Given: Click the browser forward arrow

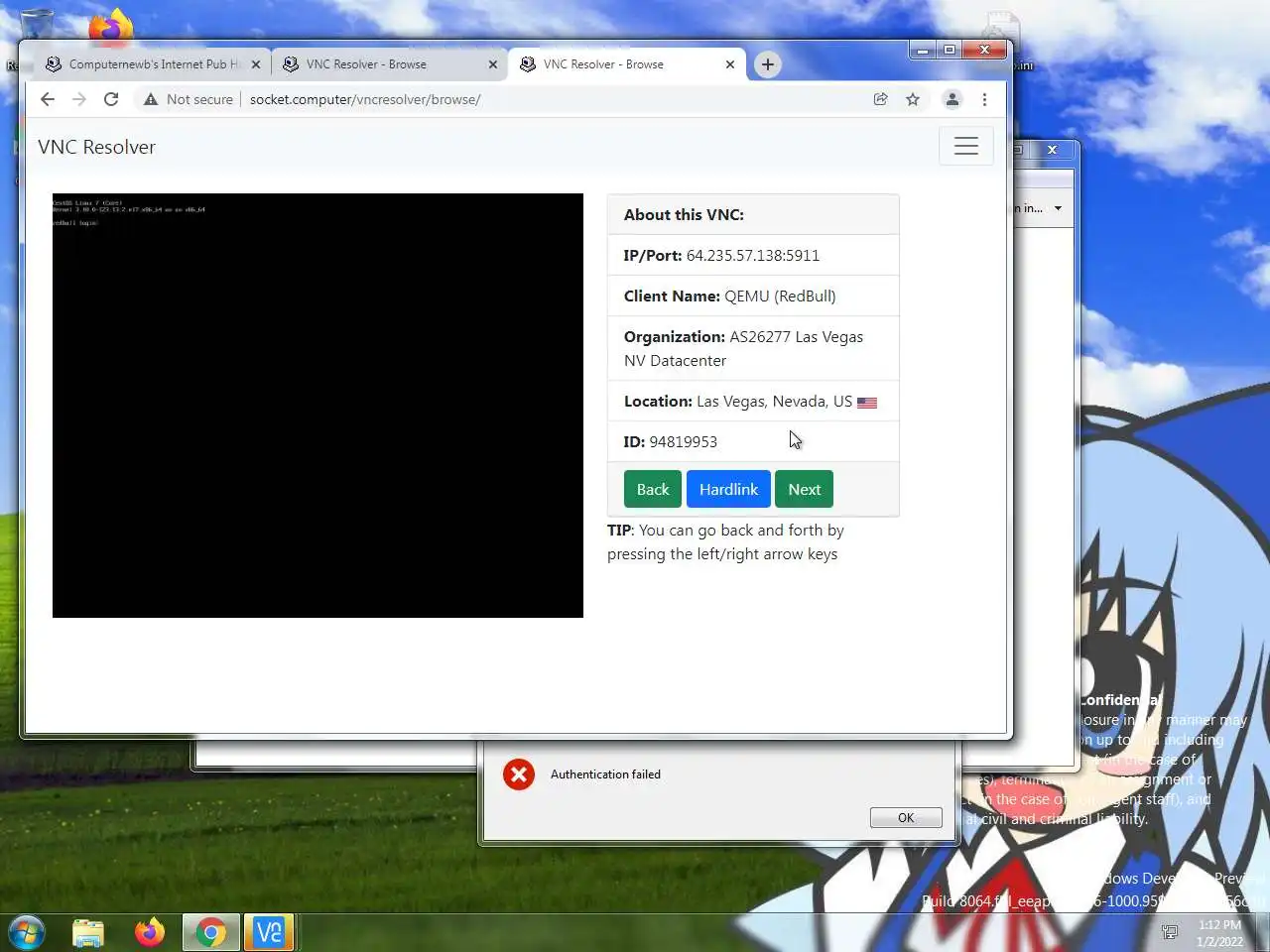Looking at the screenshot, I should point(79,99).
